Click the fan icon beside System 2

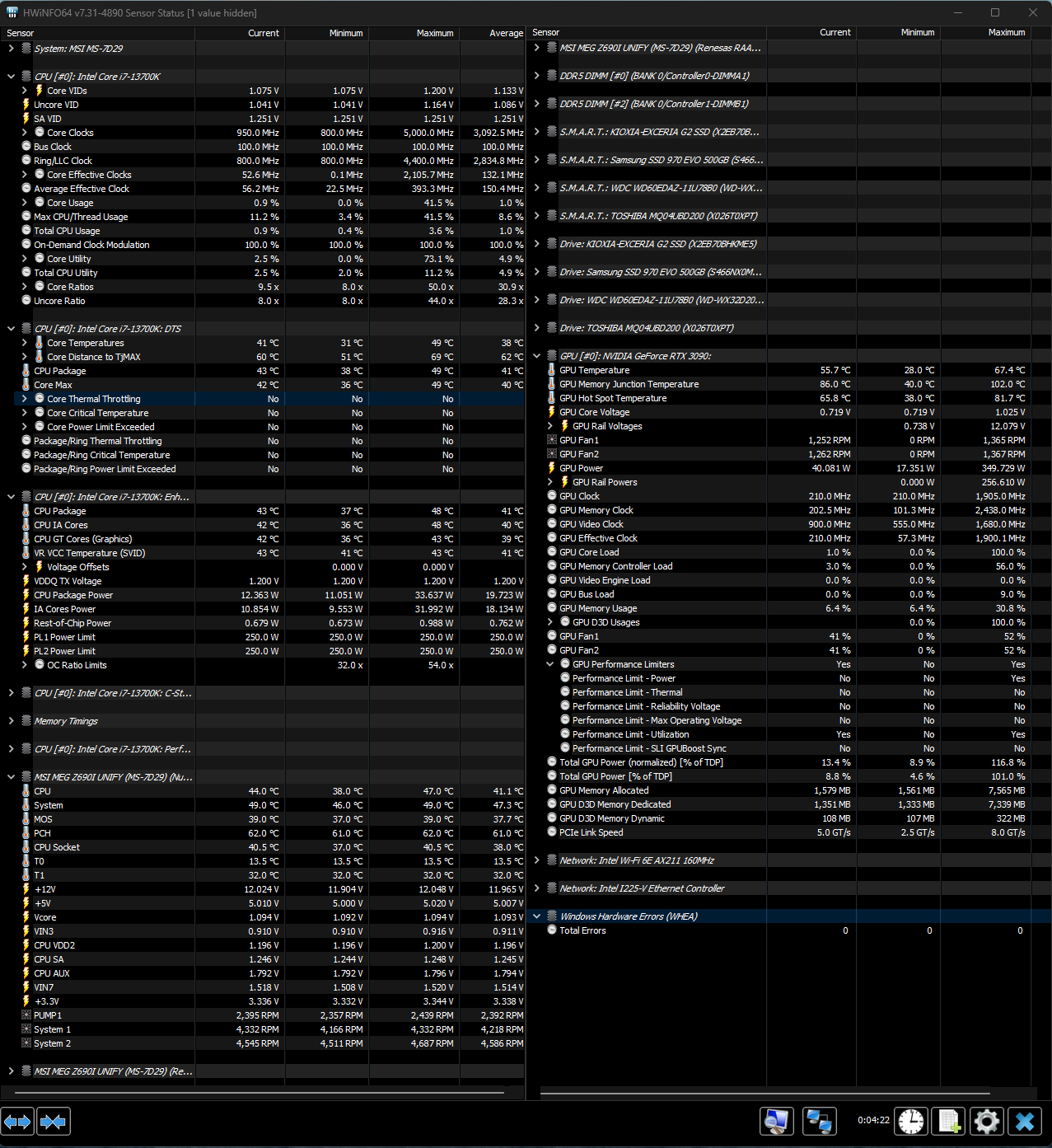pyautogui.click(x=26, y=1043)
